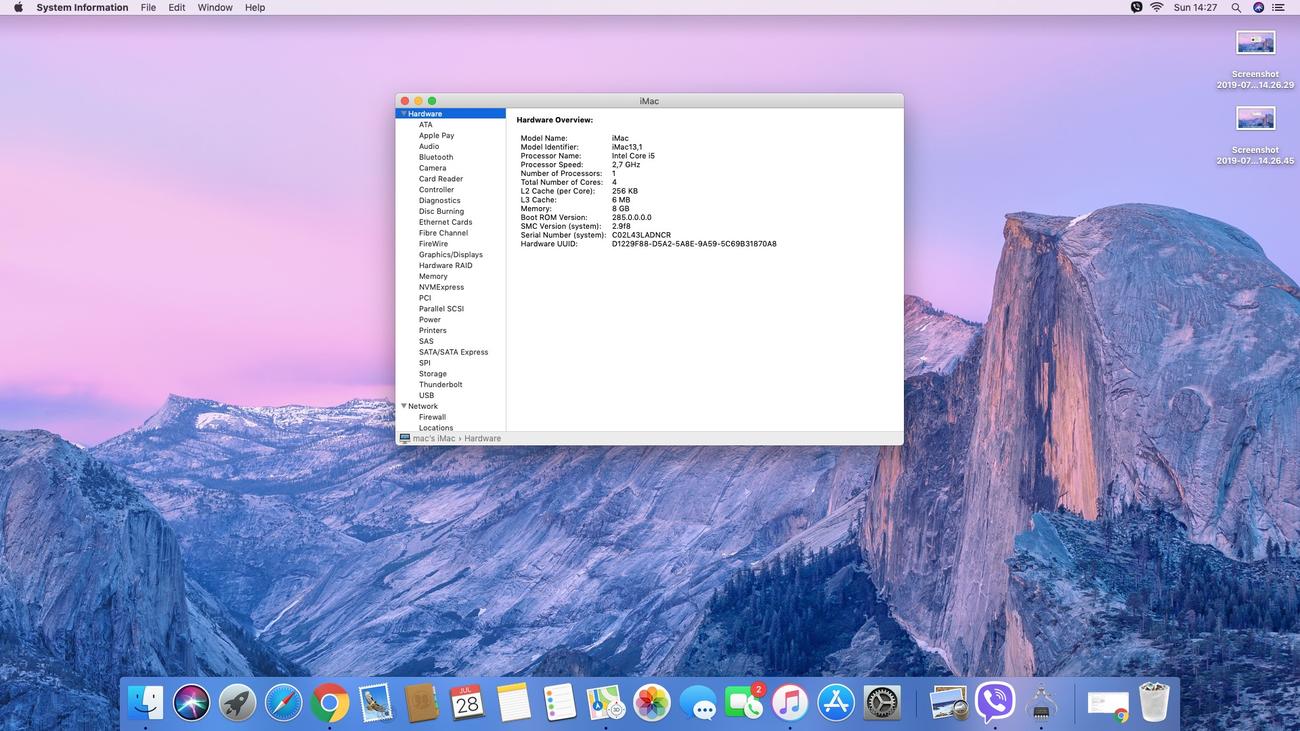Open the Mail stamp icon

coord(376,703)
